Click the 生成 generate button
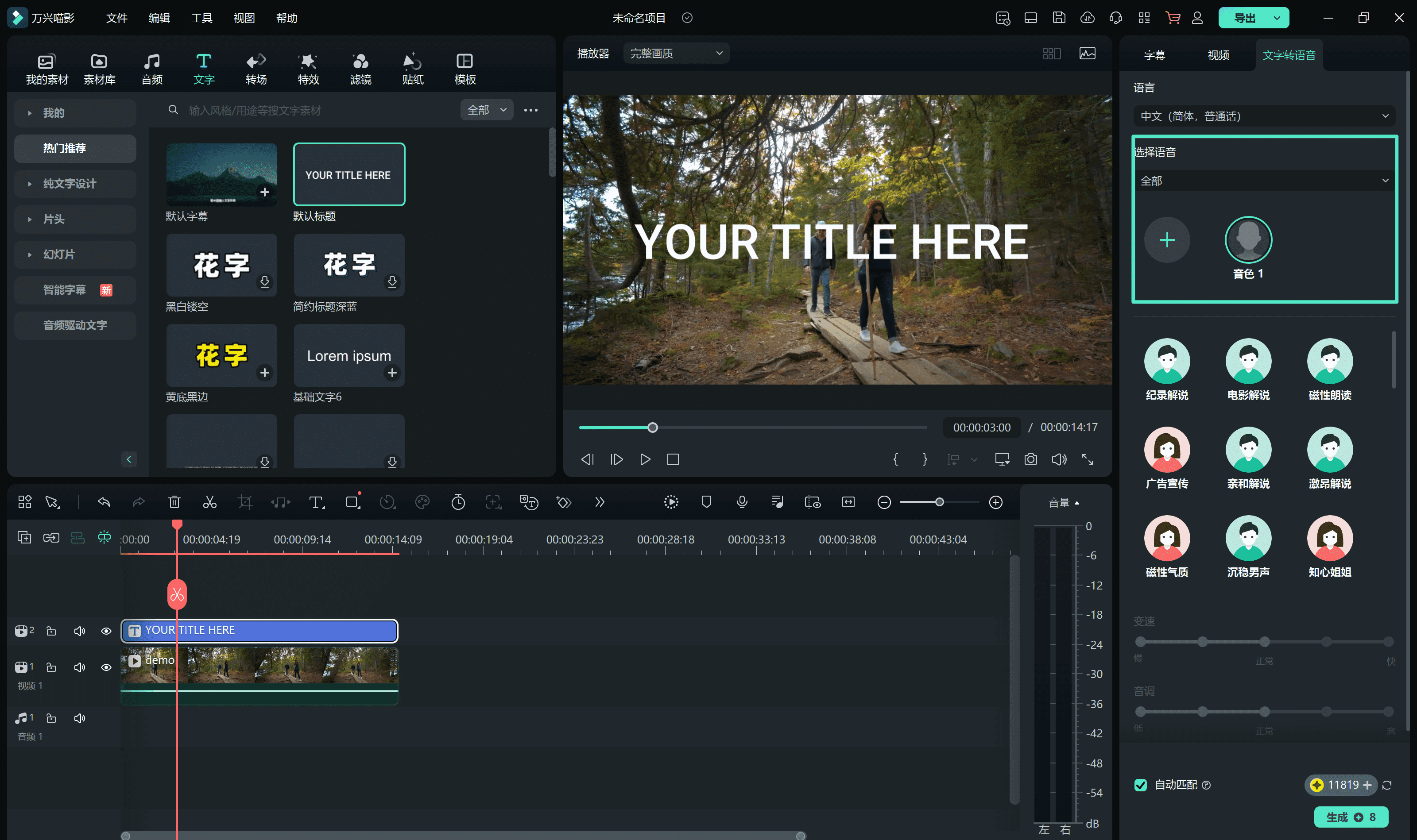Screen dimensions: 1417x840 click(x=1350, y=817)
